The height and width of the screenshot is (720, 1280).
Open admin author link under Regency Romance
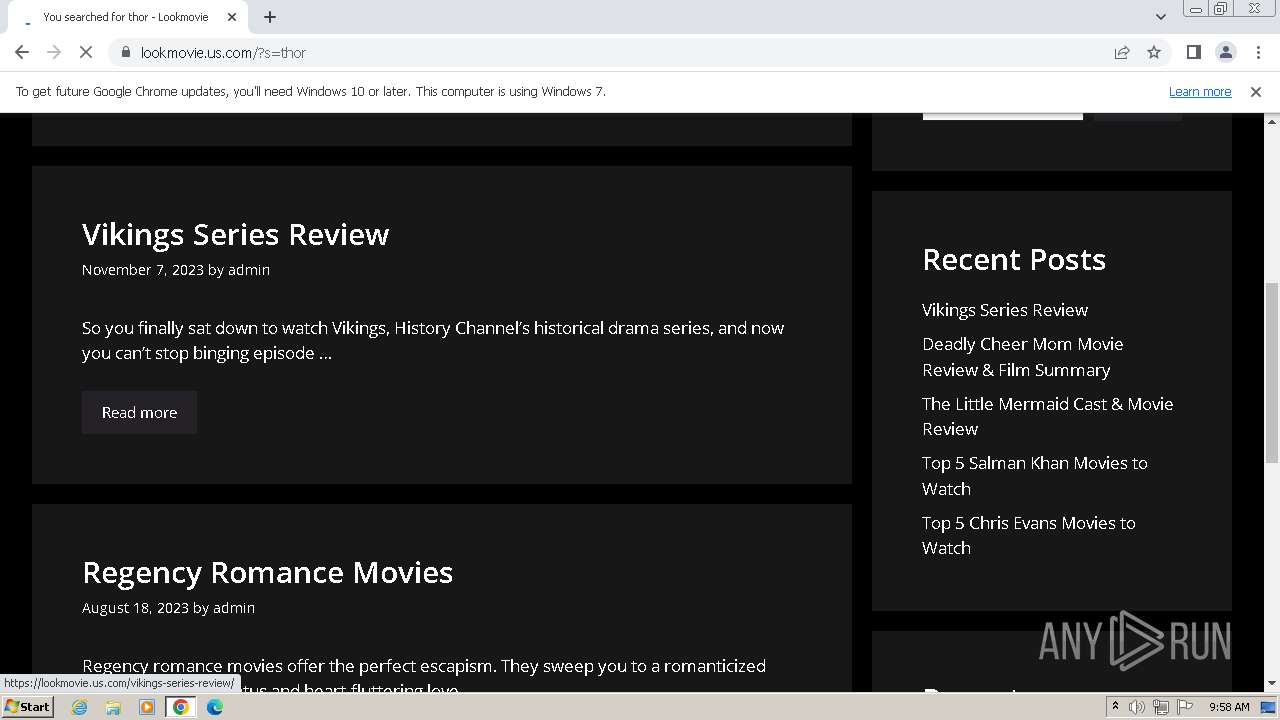tap(234, 608)
